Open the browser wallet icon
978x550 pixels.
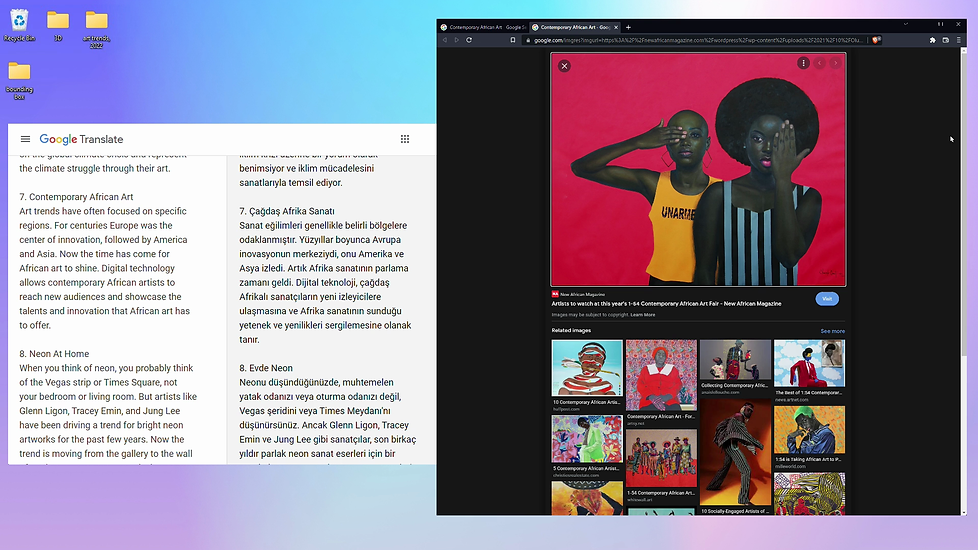(x=946, y=40)
